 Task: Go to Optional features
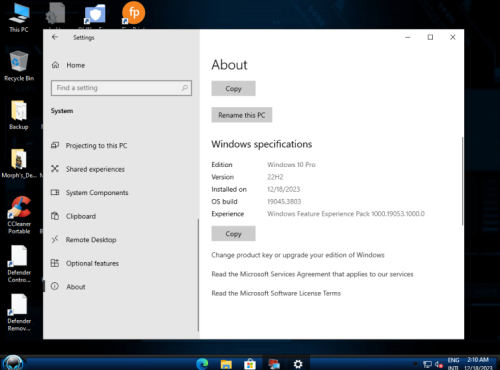(92, 263)
